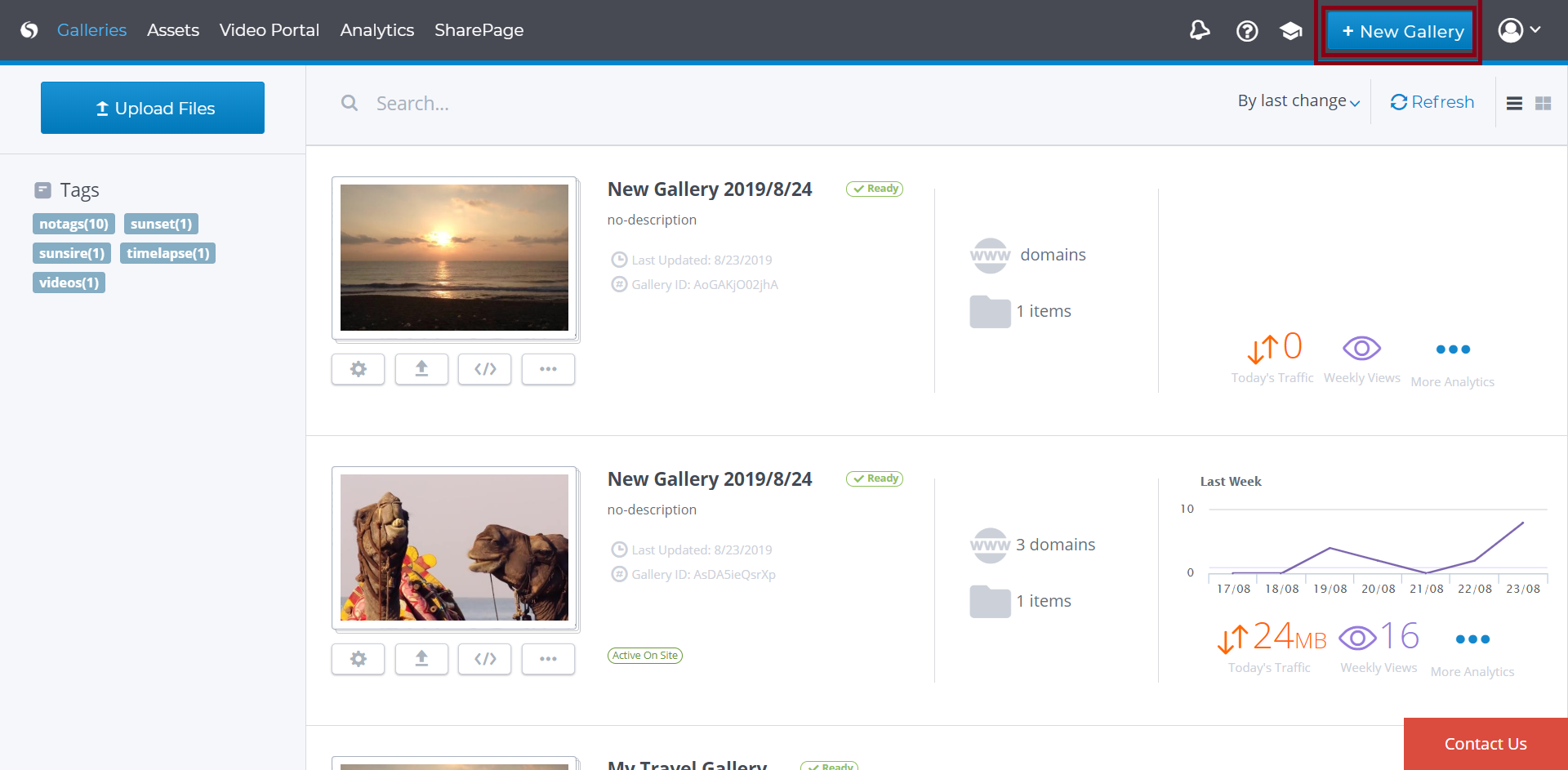Go to the Assets tab

pos(173,30)
